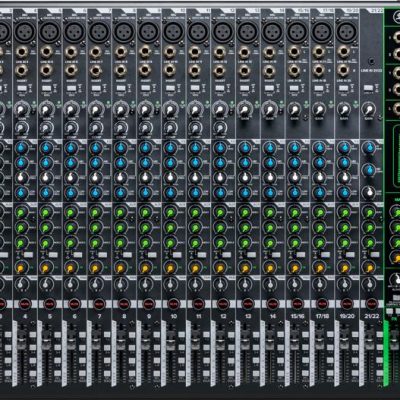Click the yellow FX knob on channel 7

click(96, 267)
